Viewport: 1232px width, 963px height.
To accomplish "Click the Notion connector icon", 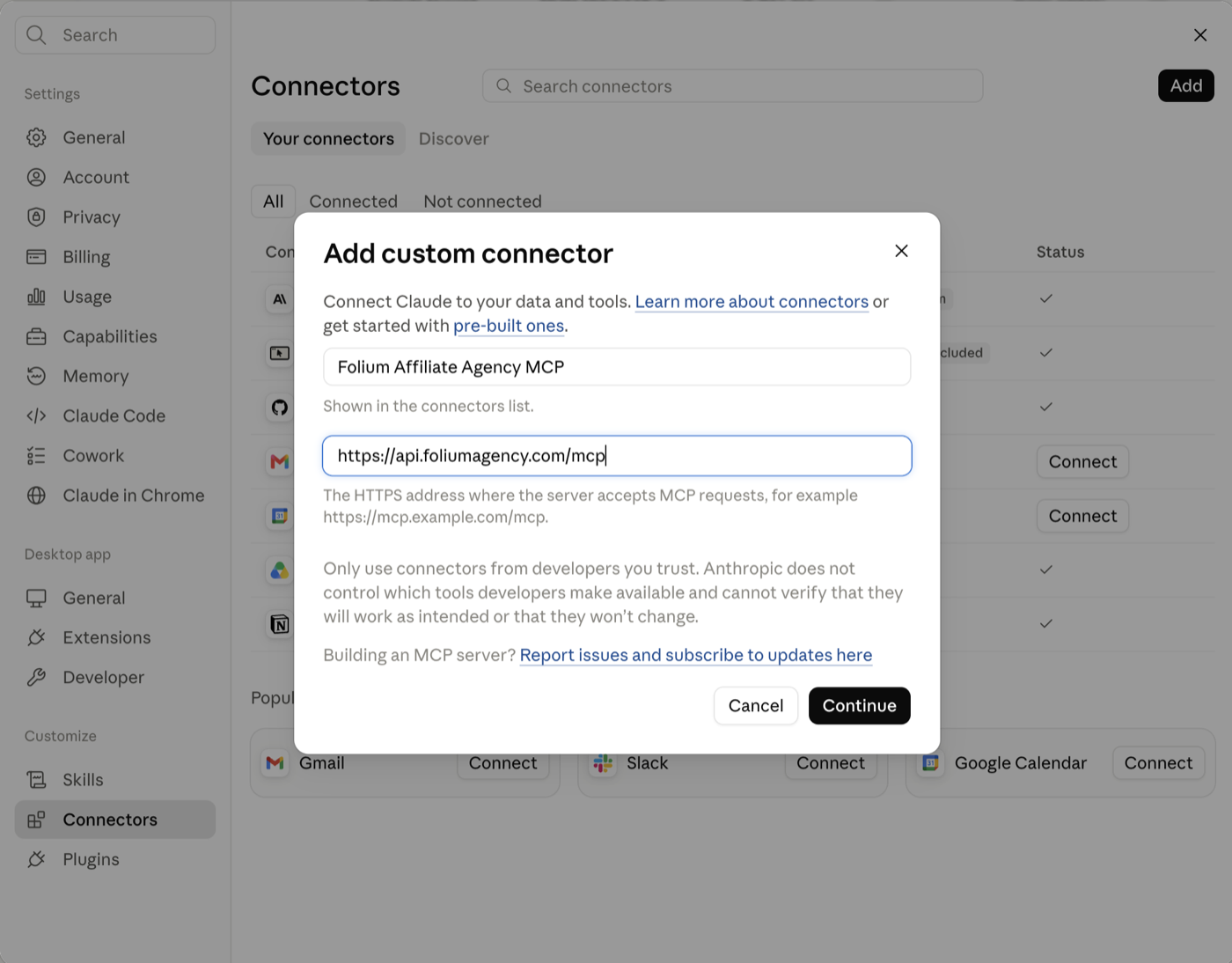I will tap(280, 624).
